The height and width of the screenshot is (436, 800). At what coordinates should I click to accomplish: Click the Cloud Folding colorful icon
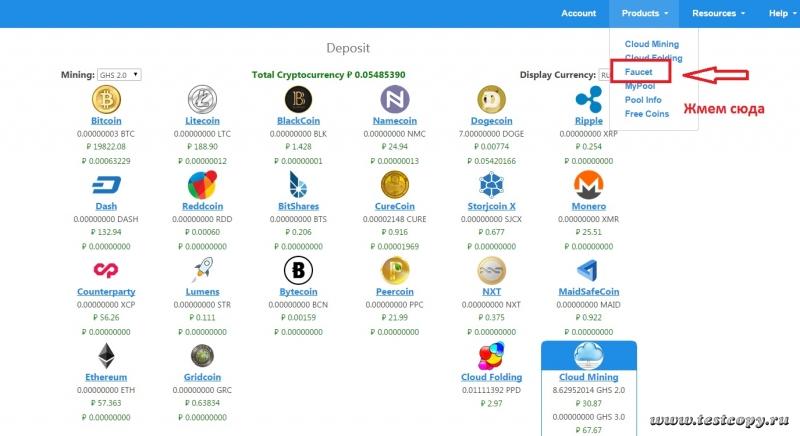pos(491,355)
